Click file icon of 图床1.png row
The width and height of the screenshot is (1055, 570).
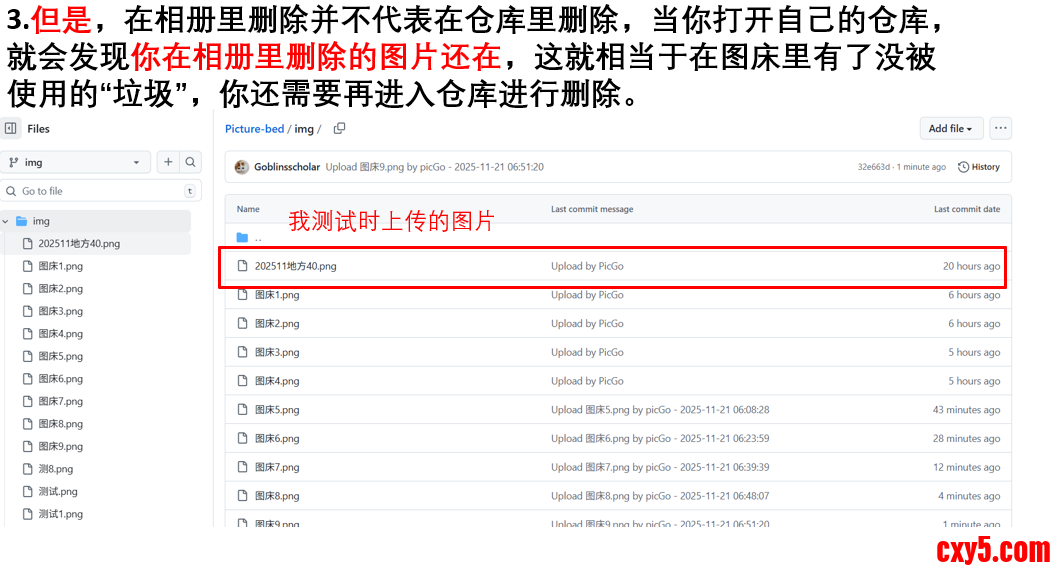click(x=242, y=295)
